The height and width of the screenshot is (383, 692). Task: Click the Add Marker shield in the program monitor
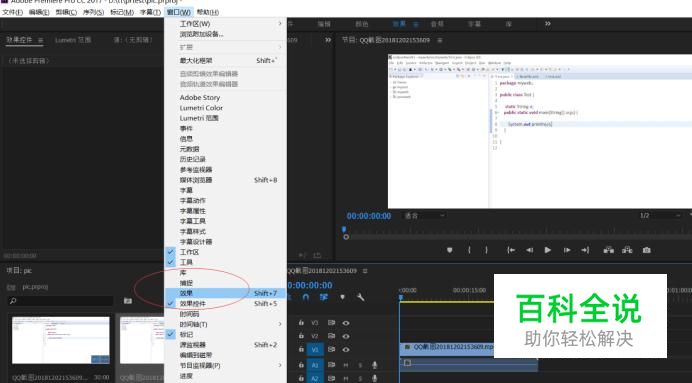tap(449, 250)
